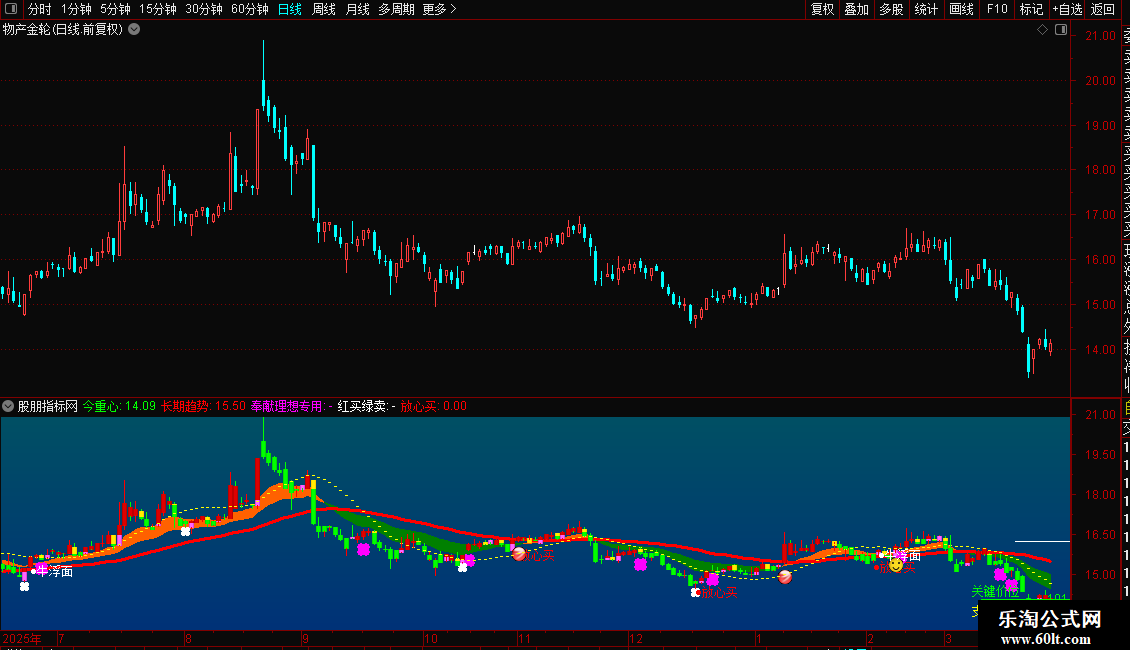Activate the 画线 drawing tools
This screenshot has width=1130, height=650.
click(x=961, y=9)
